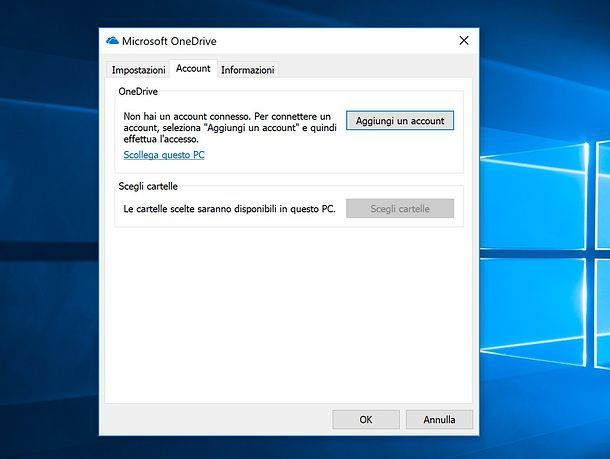Screen dimensions: 610x459
Task: Click the Scegli cartelle group heading
Action: [148, 186]
